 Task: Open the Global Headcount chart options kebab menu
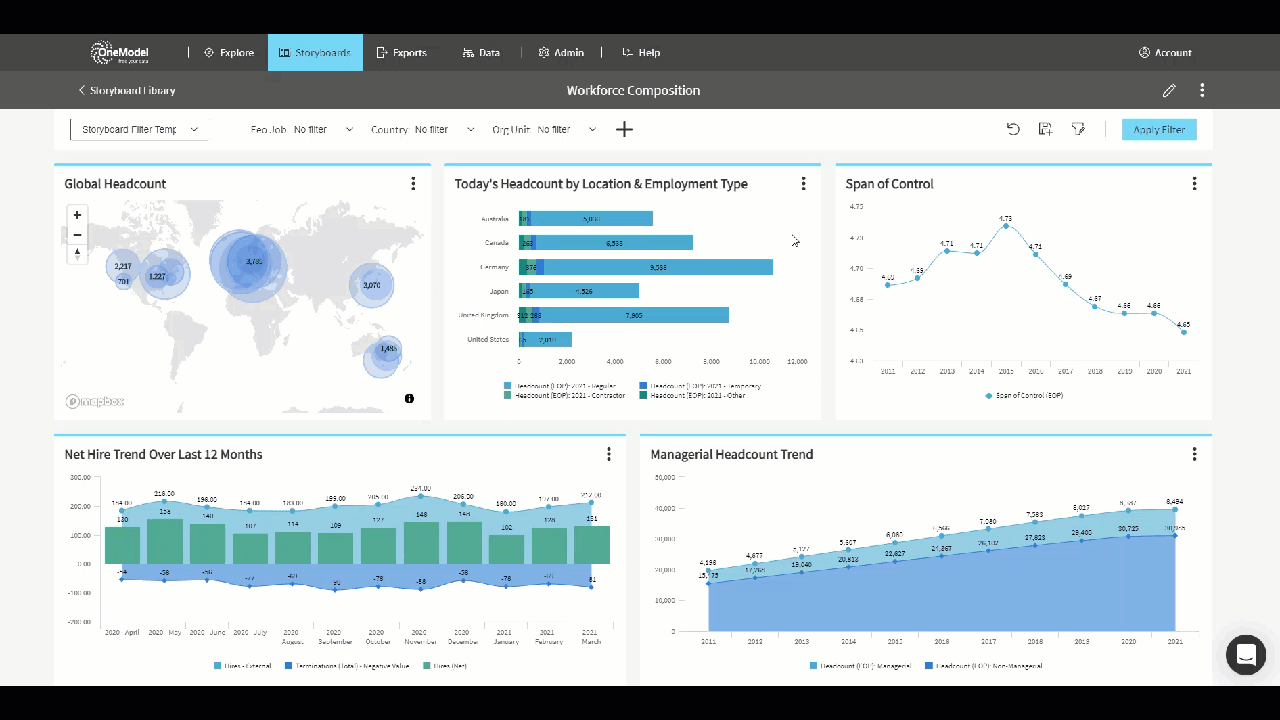[413, 184]
